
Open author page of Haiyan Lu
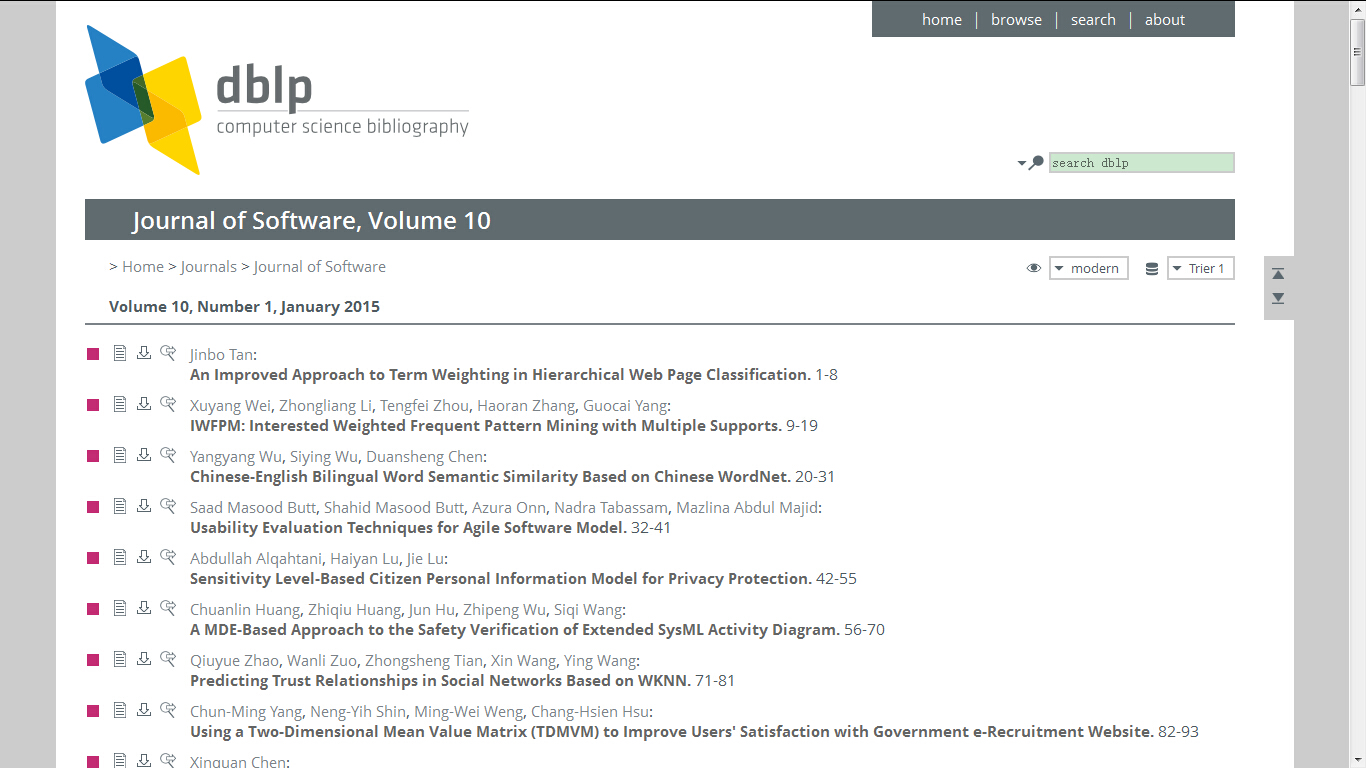click(364, 559)
